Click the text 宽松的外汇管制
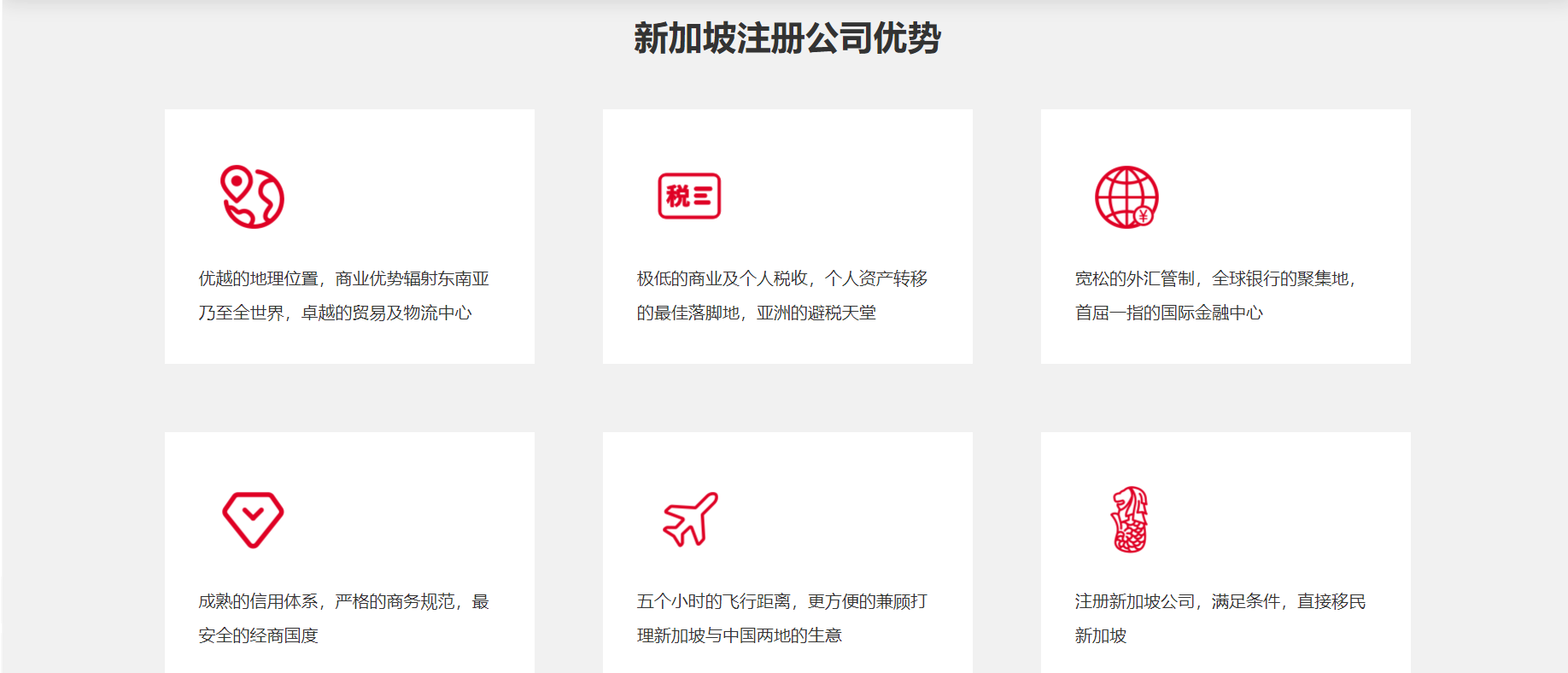This screenshot has height=673, width=1568. pos(1134,278)
